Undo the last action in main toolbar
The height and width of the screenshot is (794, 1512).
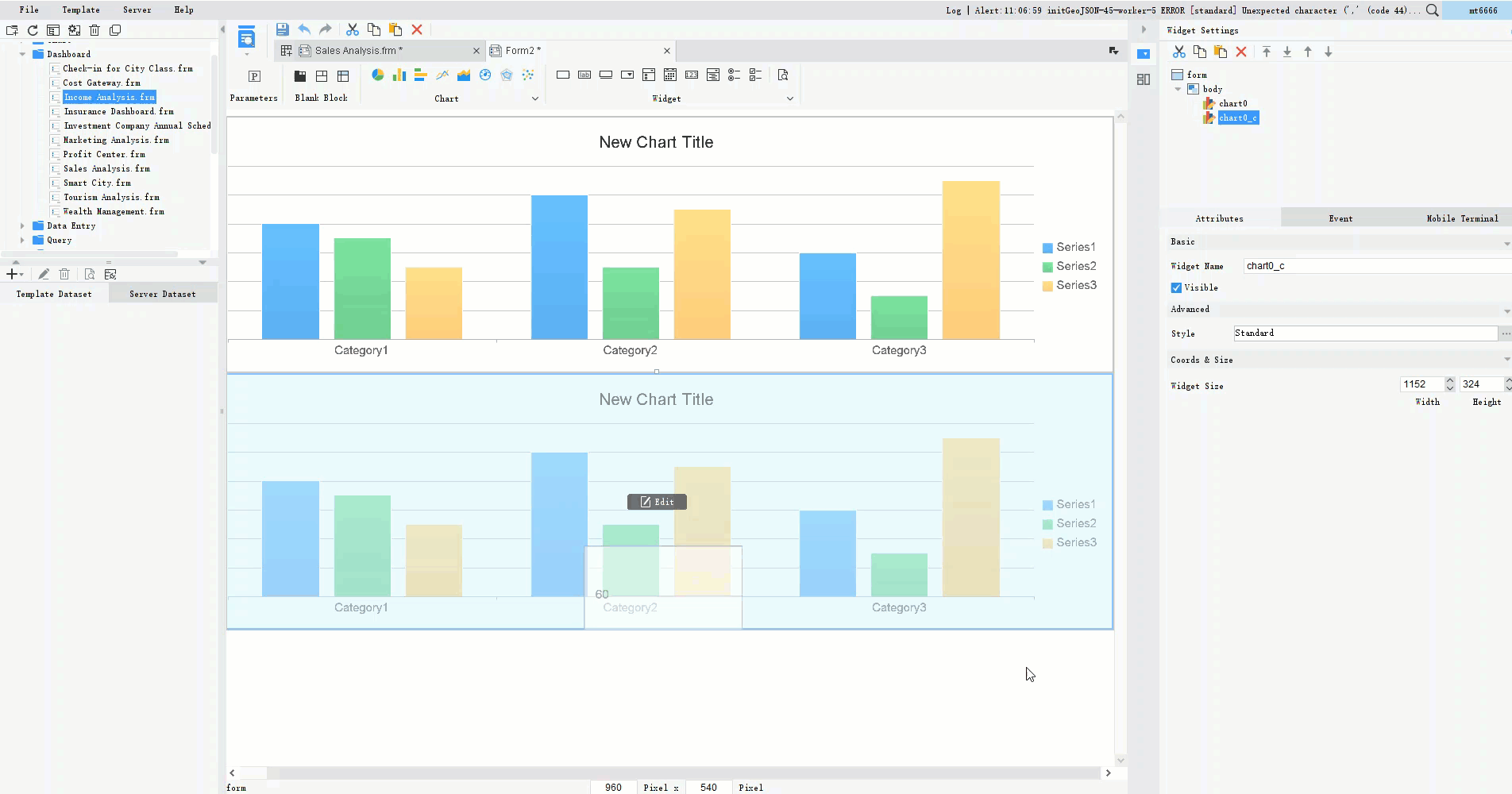point(304,29)
